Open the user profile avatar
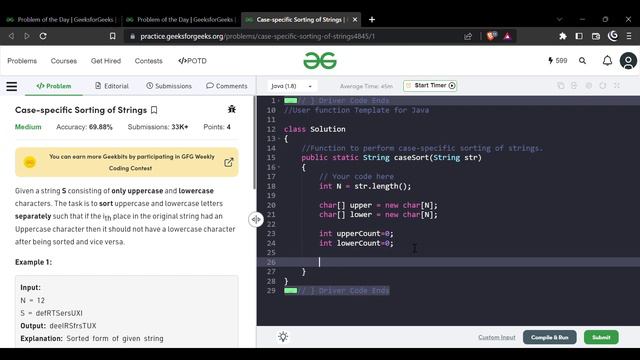 point(628,61)
